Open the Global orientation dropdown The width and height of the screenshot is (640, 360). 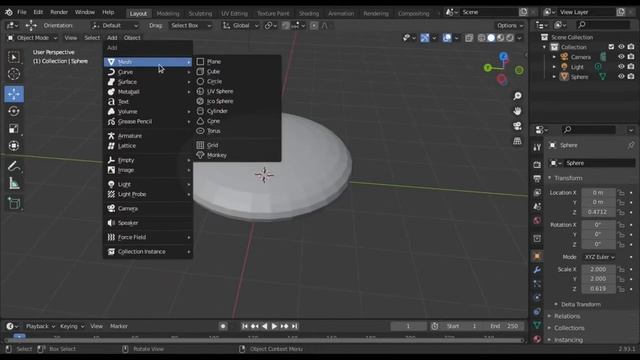(x=240, y=26)
